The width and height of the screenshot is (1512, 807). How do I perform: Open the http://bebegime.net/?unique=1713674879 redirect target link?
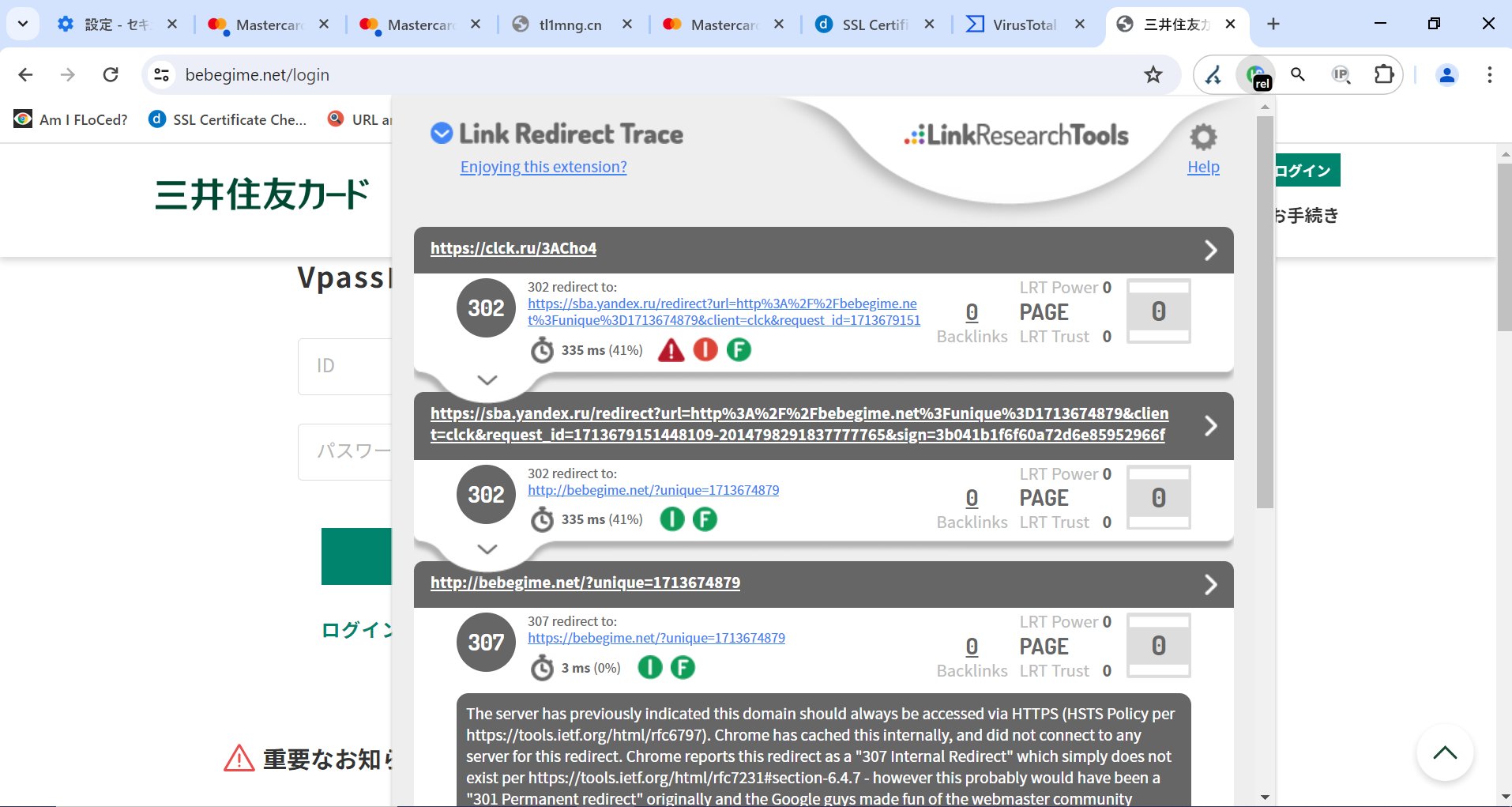(653, 490)
